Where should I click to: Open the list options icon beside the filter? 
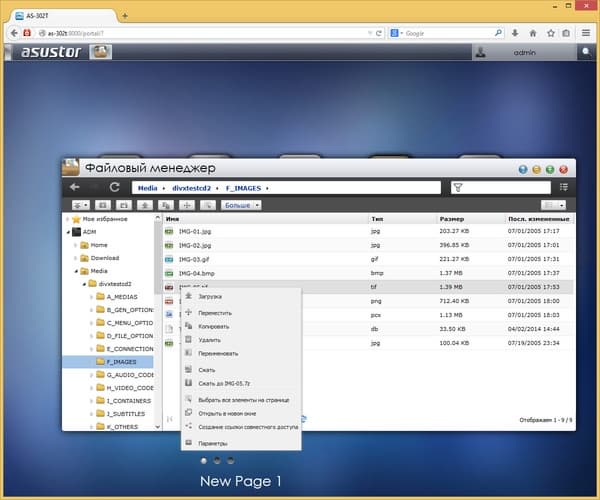(x=564, y=187)
